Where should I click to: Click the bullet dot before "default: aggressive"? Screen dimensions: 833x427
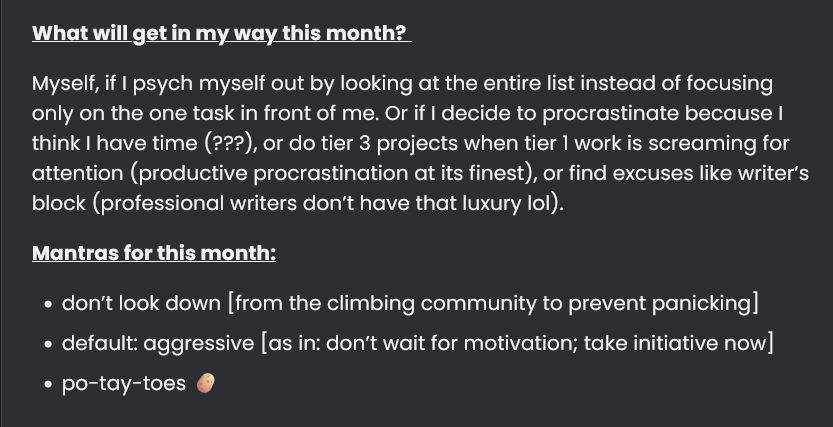click(x=49, y=345)
